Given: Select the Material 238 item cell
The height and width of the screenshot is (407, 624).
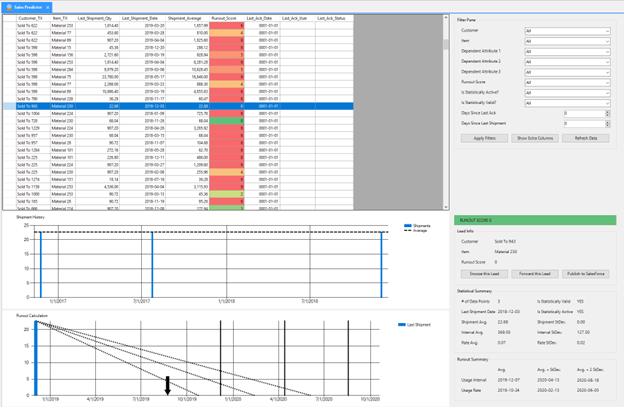Looking at the screenshot, I should [63, 99].
